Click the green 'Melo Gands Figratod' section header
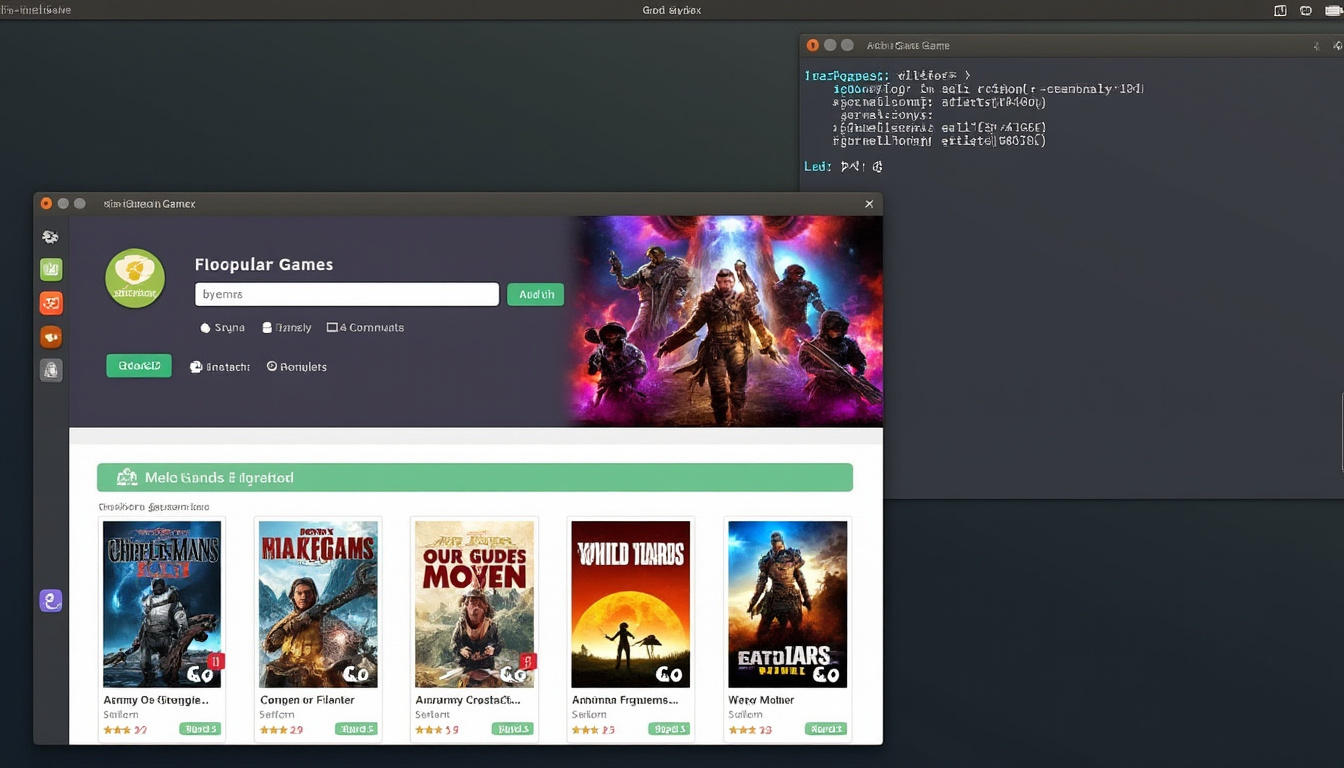The width and height of the screenshot is (1344, 768). click(475, 477)
